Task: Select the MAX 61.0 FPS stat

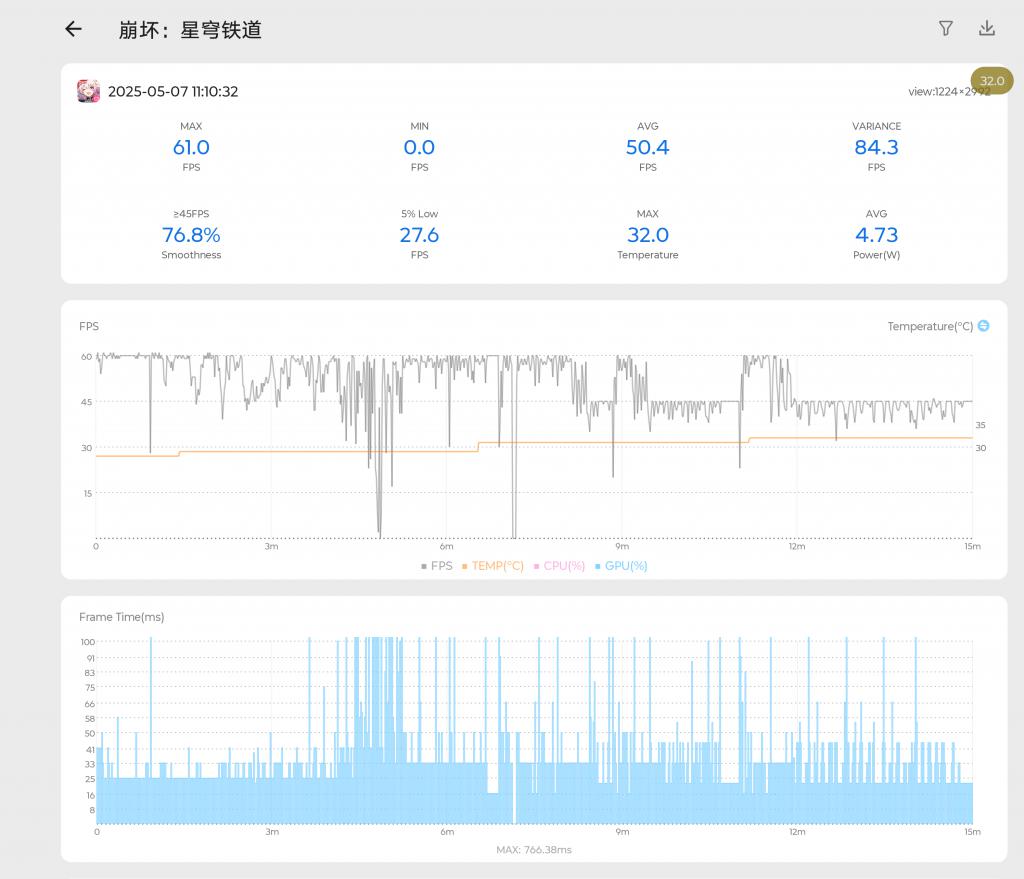Action: [191, 147]
